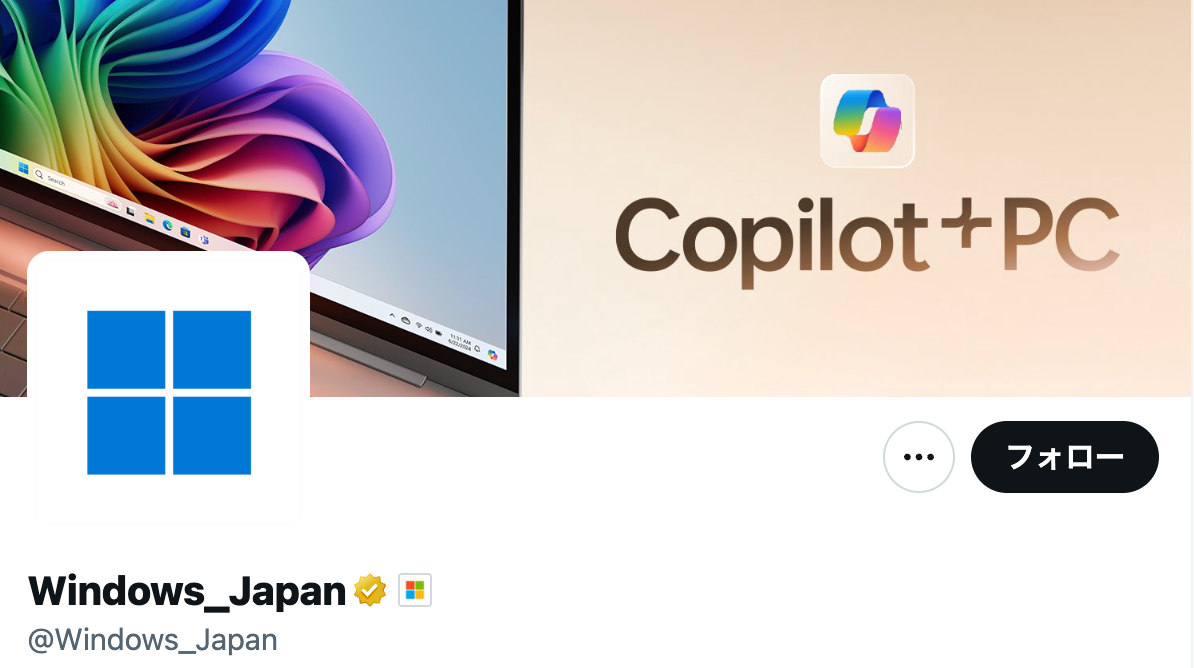The height and width of the screenshot is (668, 1194).
Task: Click the gold verified checkmark badge
Action: pyautogui.click(x=370, y=590)
